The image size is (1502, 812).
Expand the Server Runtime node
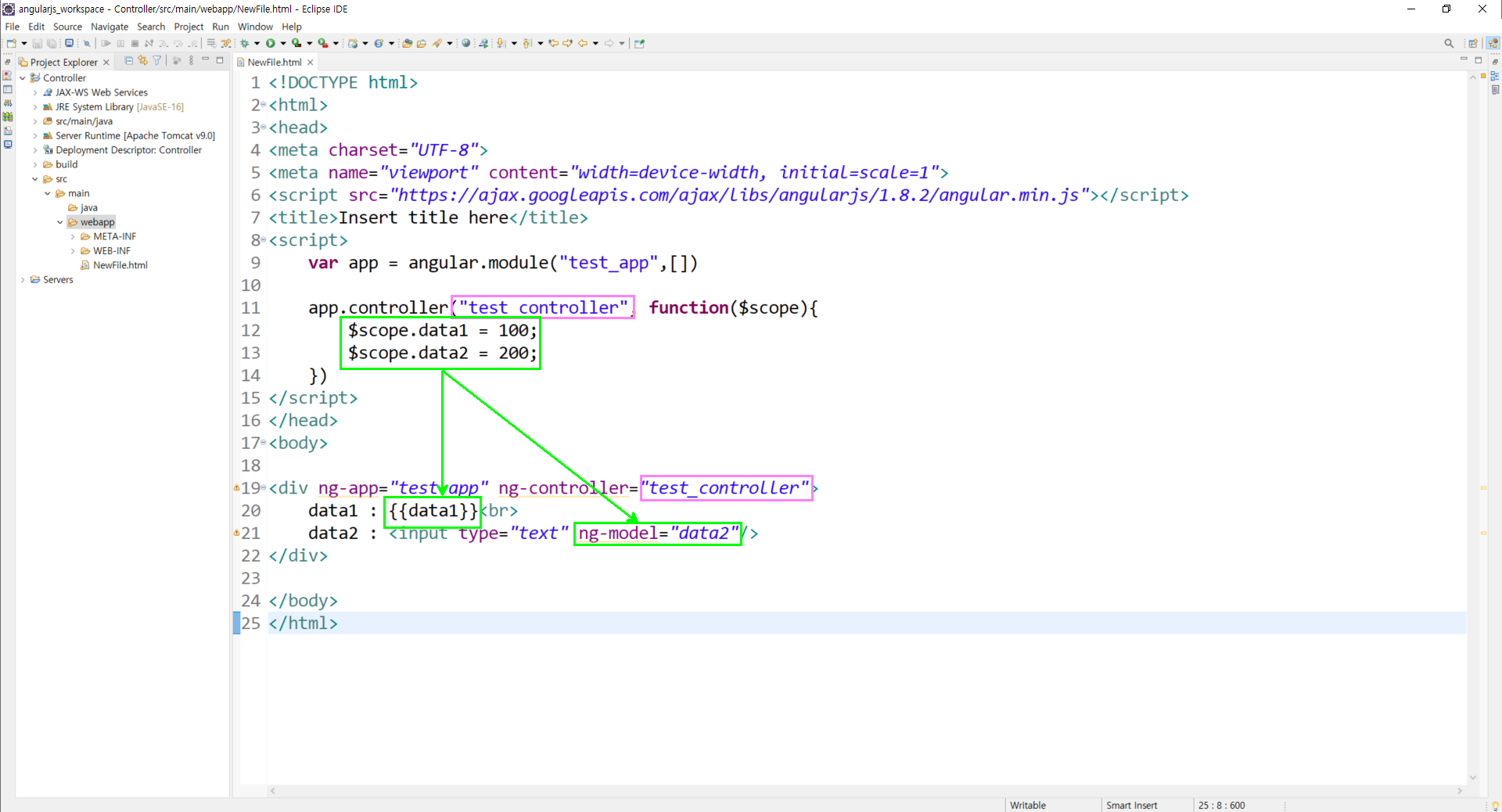(x=35, y=136)
